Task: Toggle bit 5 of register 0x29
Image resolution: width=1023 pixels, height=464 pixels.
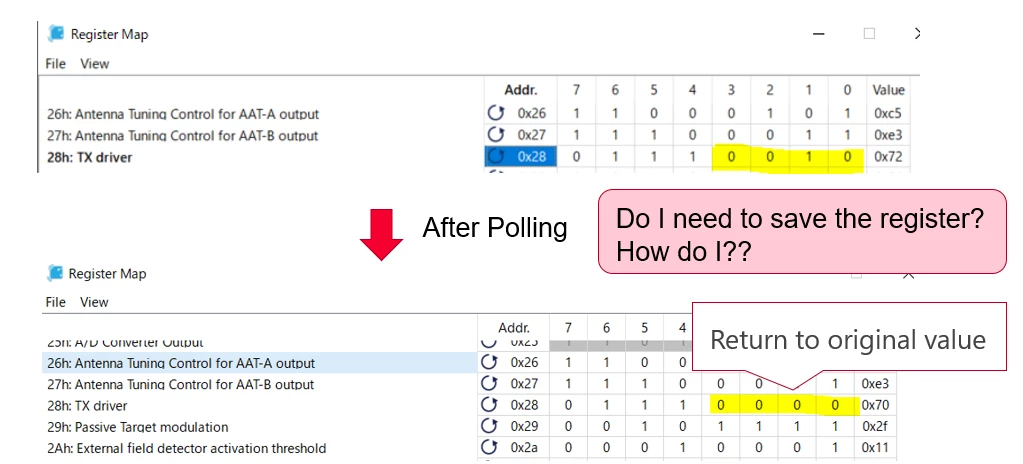Action: tap(645, 427)
